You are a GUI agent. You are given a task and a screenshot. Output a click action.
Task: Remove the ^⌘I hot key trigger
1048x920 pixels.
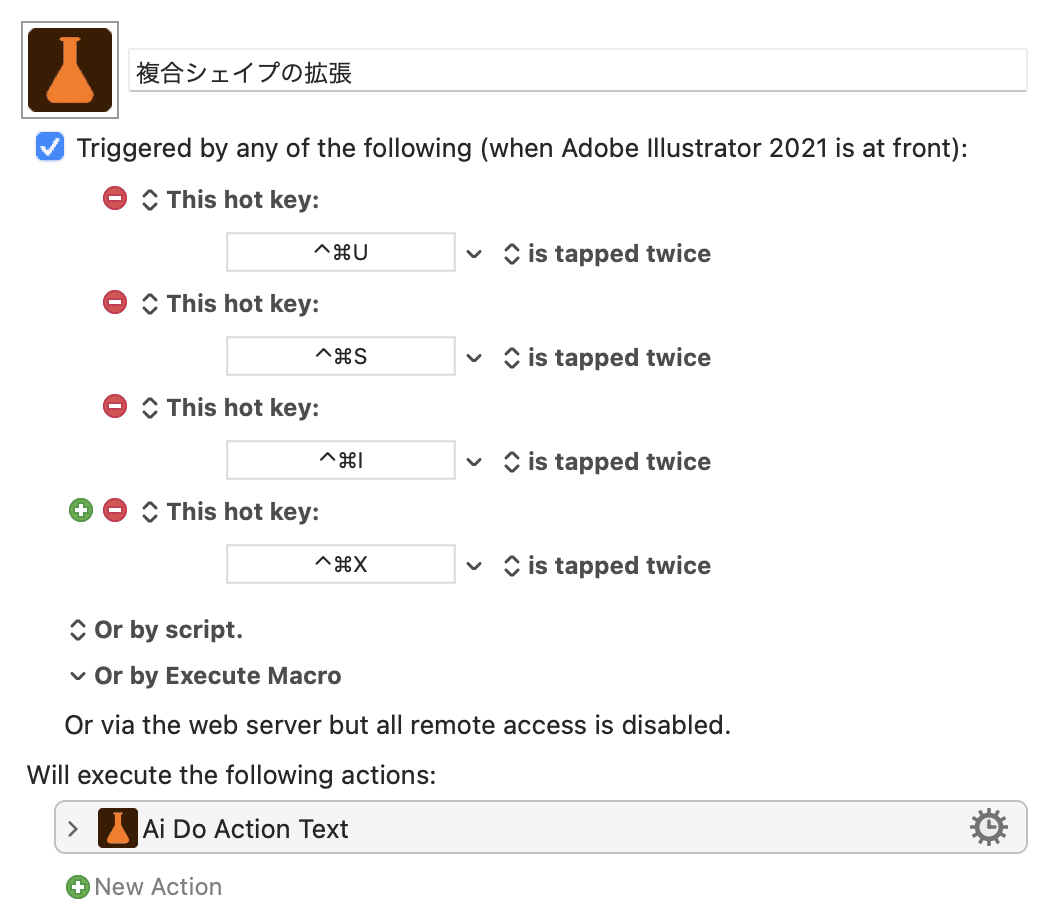click(x=115, y=407)
